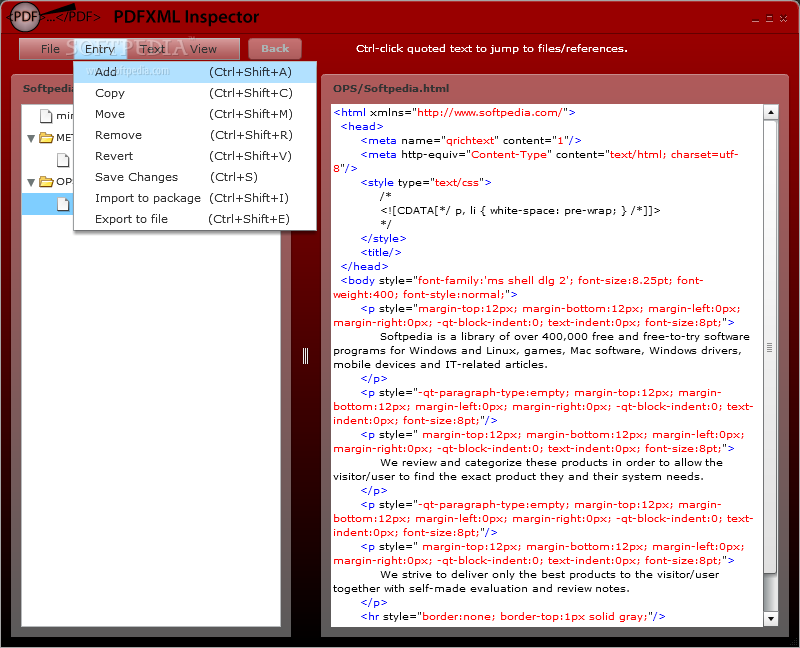Select file icon under META folder

pyautogui.click(x=63, y=160)
